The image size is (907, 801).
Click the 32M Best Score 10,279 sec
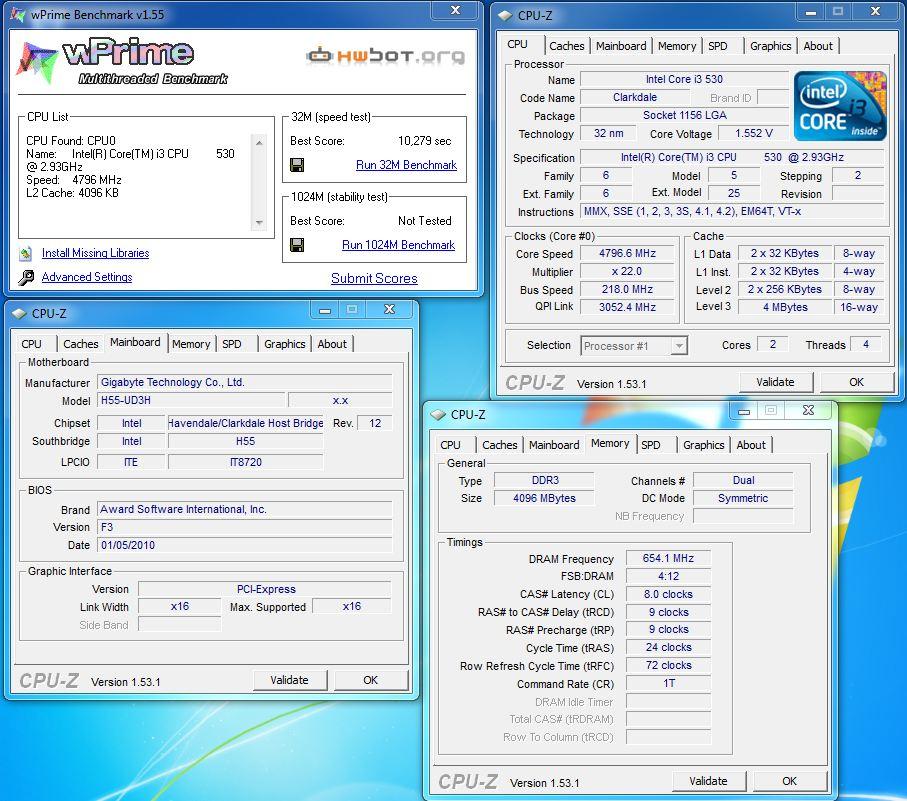[x=424, y=141]
